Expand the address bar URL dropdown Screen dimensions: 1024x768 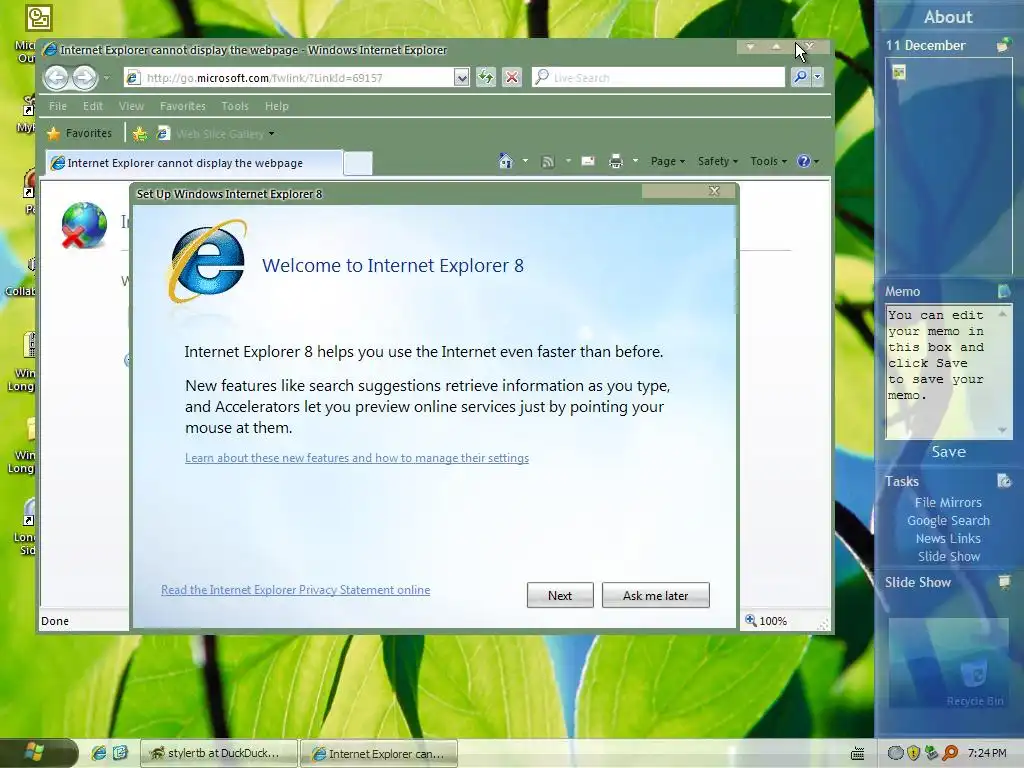pos(462,78)
